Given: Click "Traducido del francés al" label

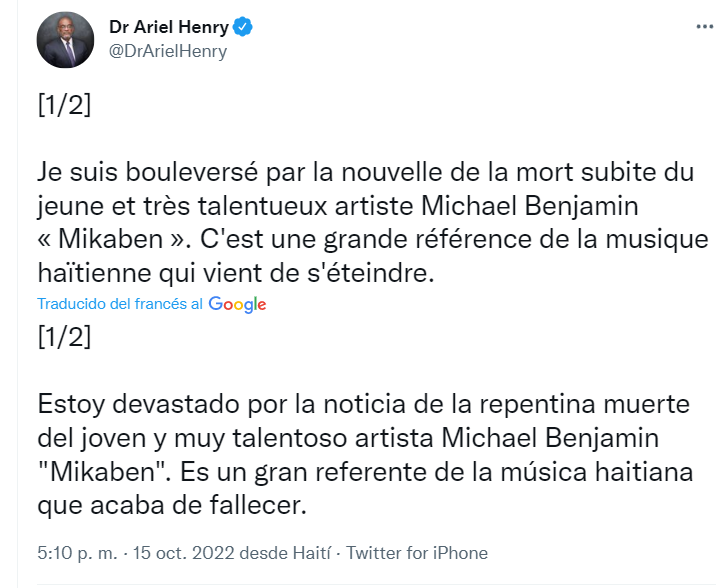Looking at the screenshot, I should tap(120, 304).
